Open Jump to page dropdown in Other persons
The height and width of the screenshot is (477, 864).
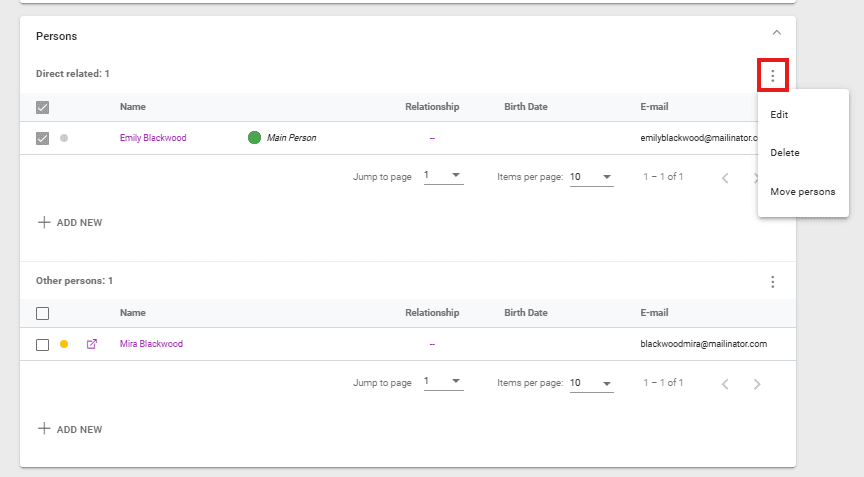[x=442, y=383]
